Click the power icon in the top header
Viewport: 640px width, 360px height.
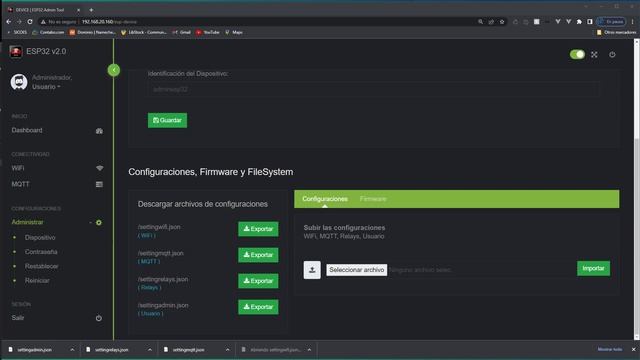tap(612, 54)
